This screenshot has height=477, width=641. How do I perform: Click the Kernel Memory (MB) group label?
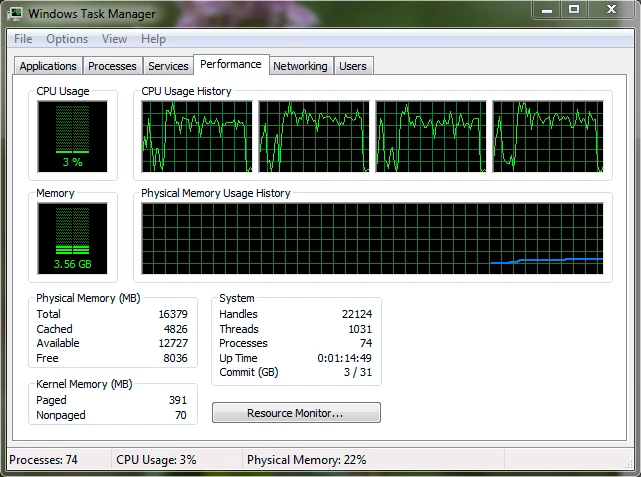point(84,384)
